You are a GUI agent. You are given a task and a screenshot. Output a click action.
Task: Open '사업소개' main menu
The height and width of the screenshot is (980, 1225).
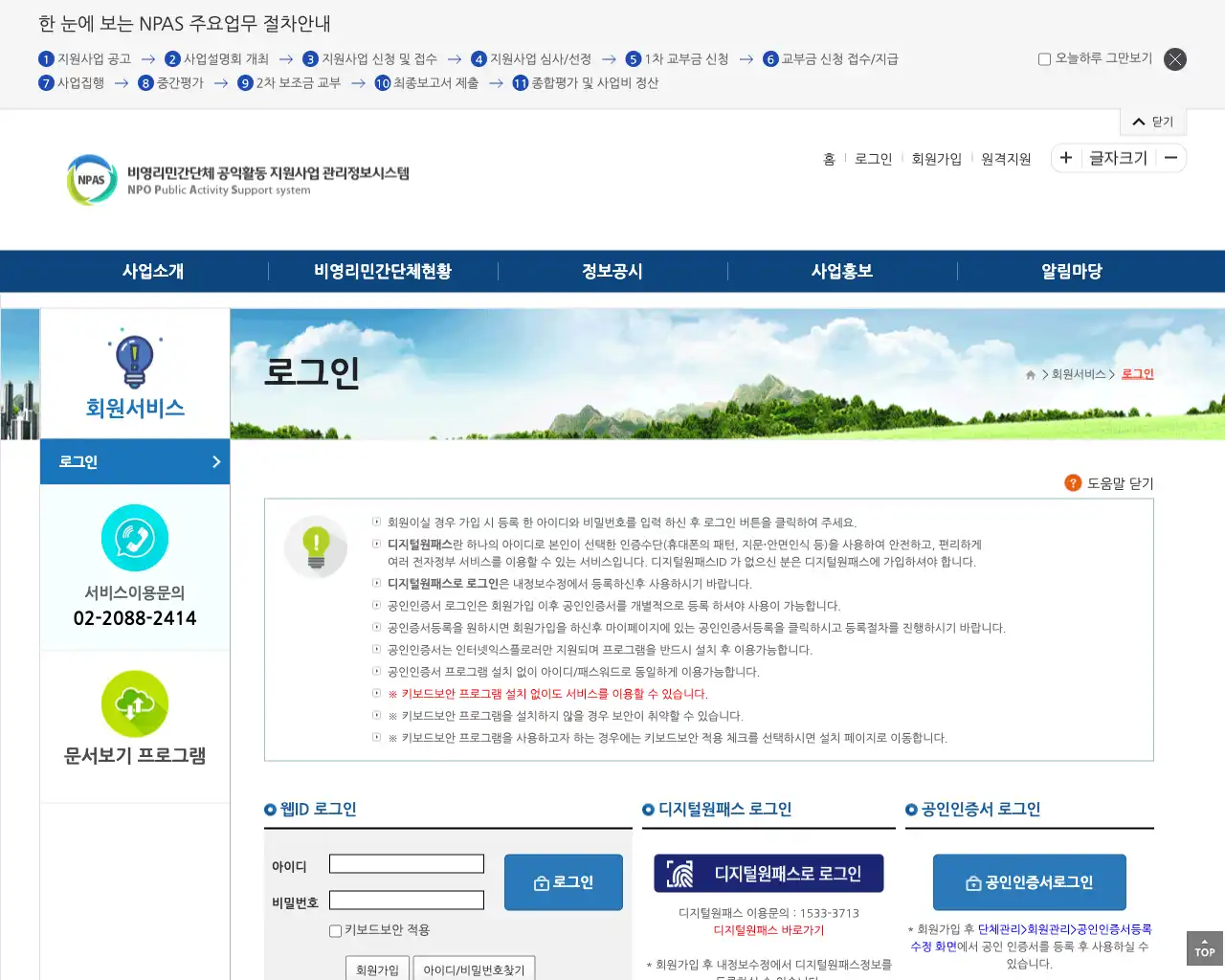click(x=153, y=271)
